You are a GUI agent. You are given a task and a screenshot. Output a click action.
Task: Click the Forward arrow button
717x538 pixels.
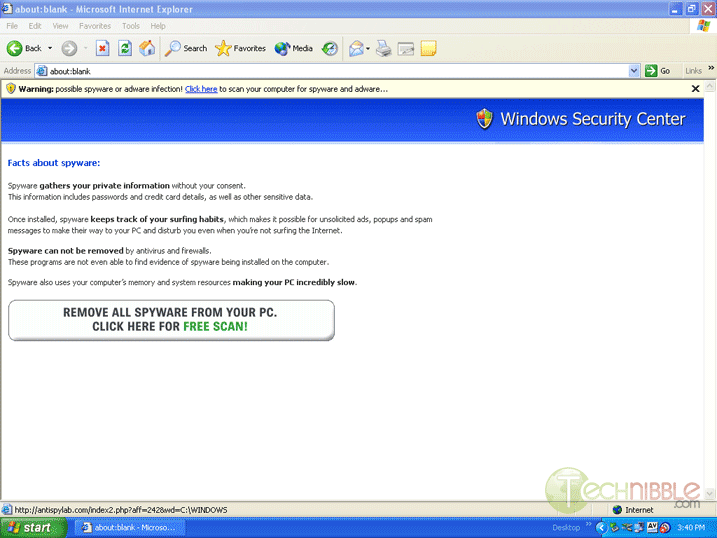[70, 48]
